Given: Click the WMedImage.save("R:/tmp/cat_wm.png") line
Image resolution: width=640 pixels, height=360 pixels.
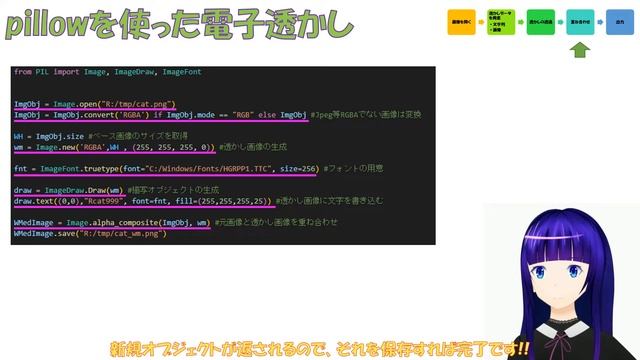Looking at the screenshot, I should click(90, 233).
